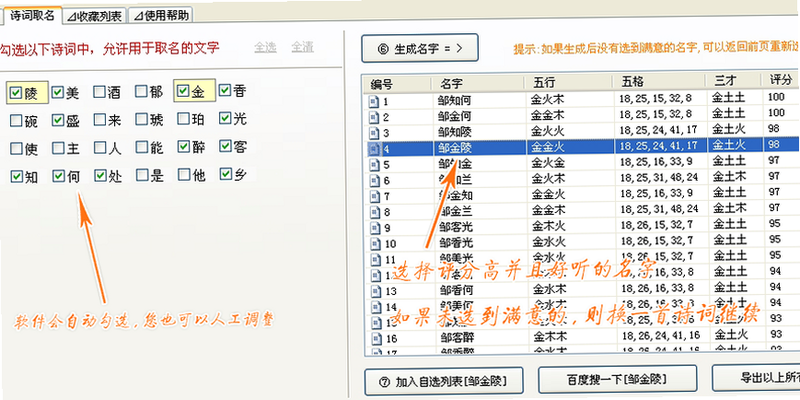Select the name 邹客光
Image resolution: width=800 pixels, height=400 pixels.
tap(456, 227)
